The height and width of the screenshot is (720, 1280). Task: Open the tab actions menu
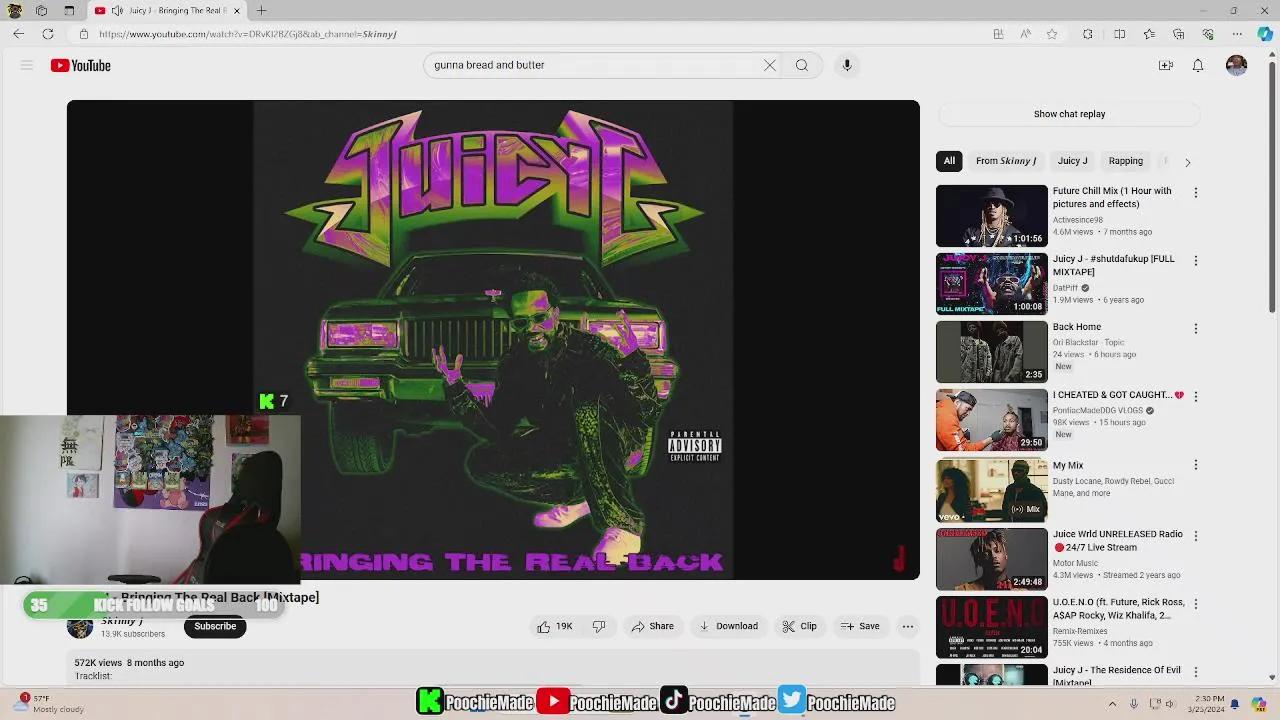tap(69, 11)
